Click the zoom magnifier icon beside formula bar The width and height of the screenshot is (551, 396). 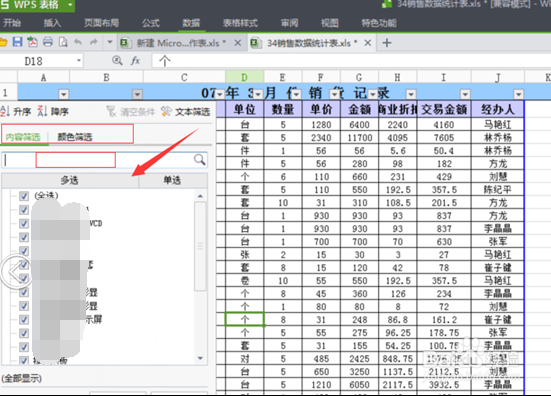pyautogui.click(x=117, y=61)
